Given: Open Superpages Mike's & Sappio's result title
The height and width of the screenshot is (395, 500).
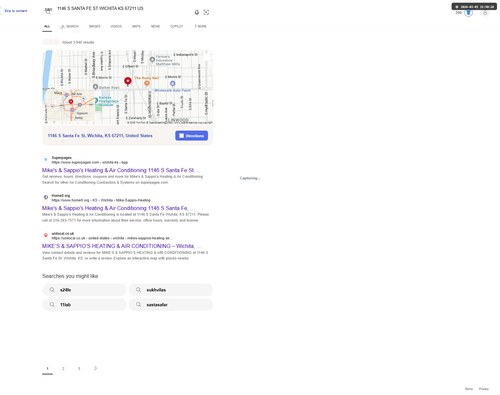Looking at the screenshot, I should (120, 170).
